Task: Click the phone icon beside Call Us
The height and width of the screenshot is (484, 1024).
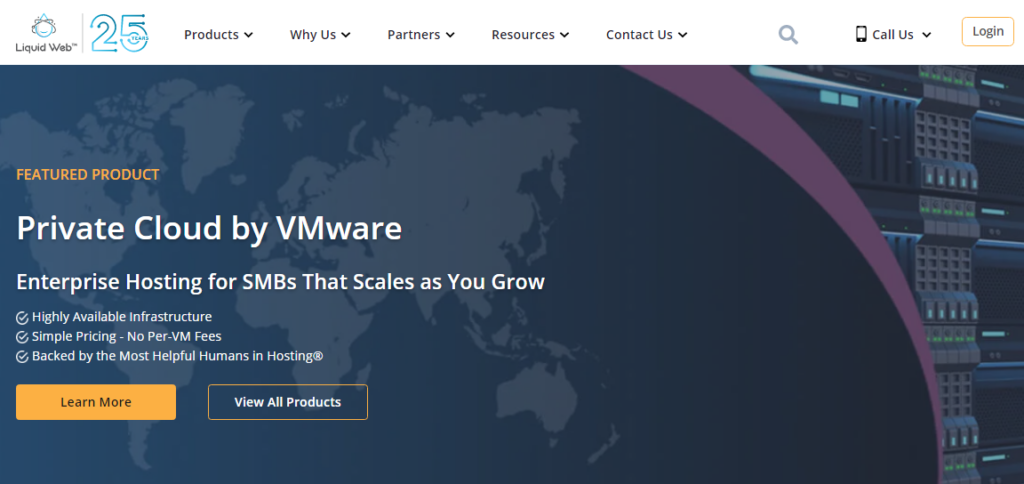Action: 860,34
